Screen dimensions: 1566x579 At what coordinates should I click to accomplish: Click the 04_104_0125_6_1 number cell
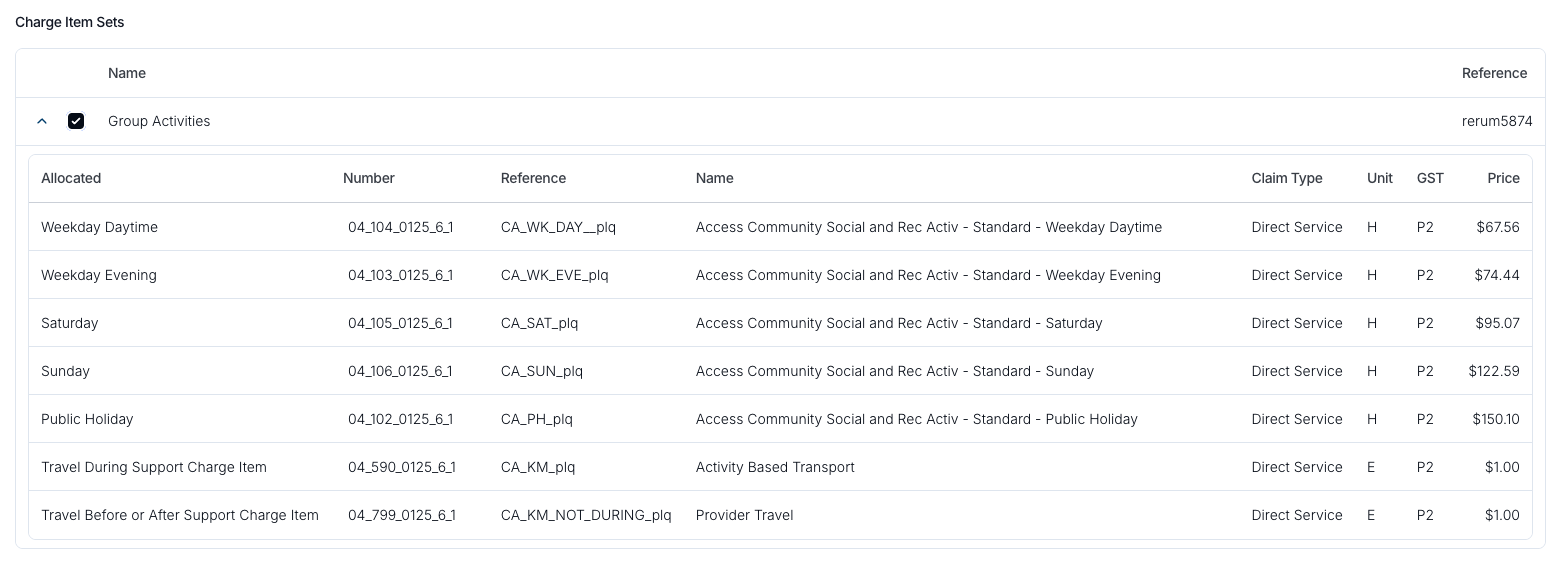coord(400,227)
